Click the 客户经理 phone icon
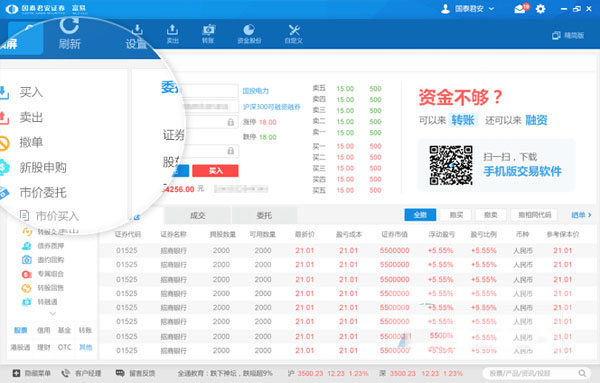 pyautogui.click(x=66, y=373)
